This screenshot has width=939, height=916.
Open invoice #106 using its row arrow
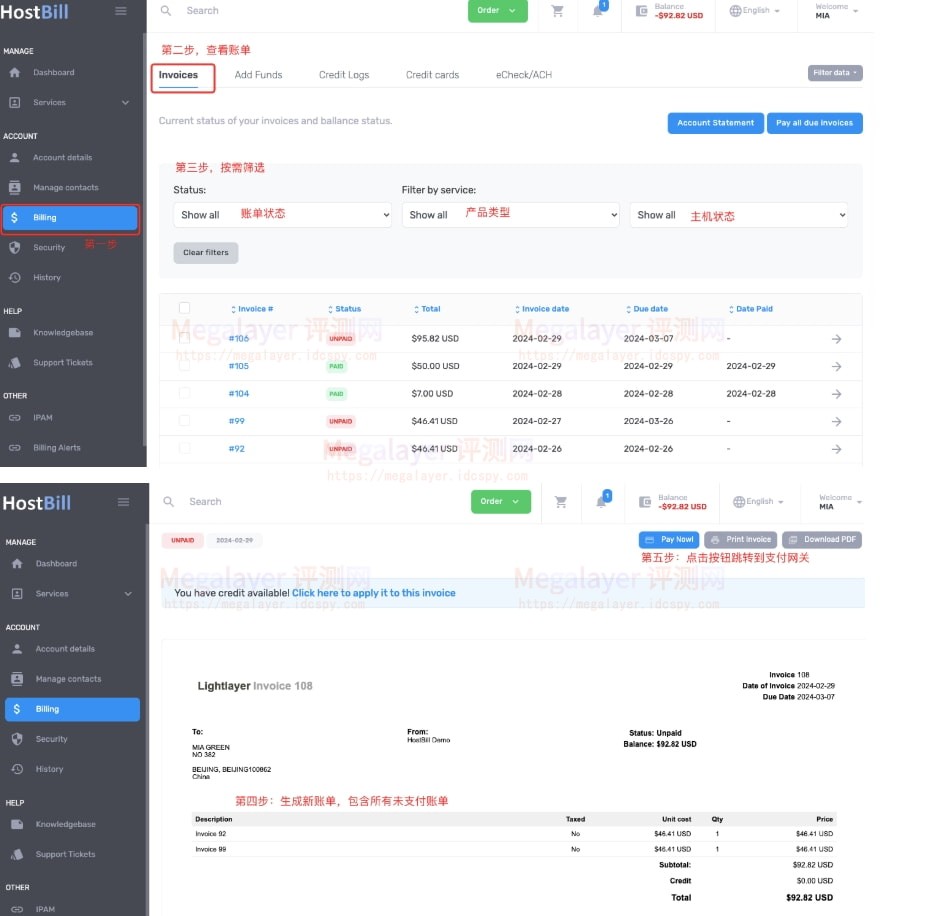point(836,339)
